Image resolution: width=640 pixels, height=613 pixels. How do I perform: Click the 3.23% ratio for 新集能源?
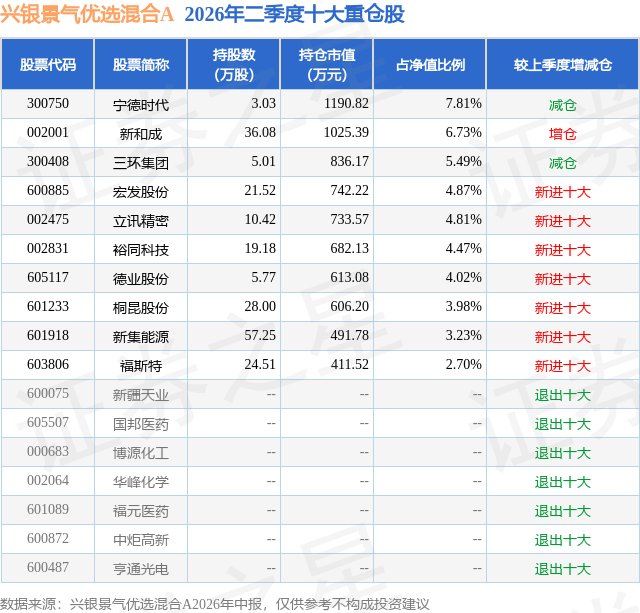(x=463, y=335)
